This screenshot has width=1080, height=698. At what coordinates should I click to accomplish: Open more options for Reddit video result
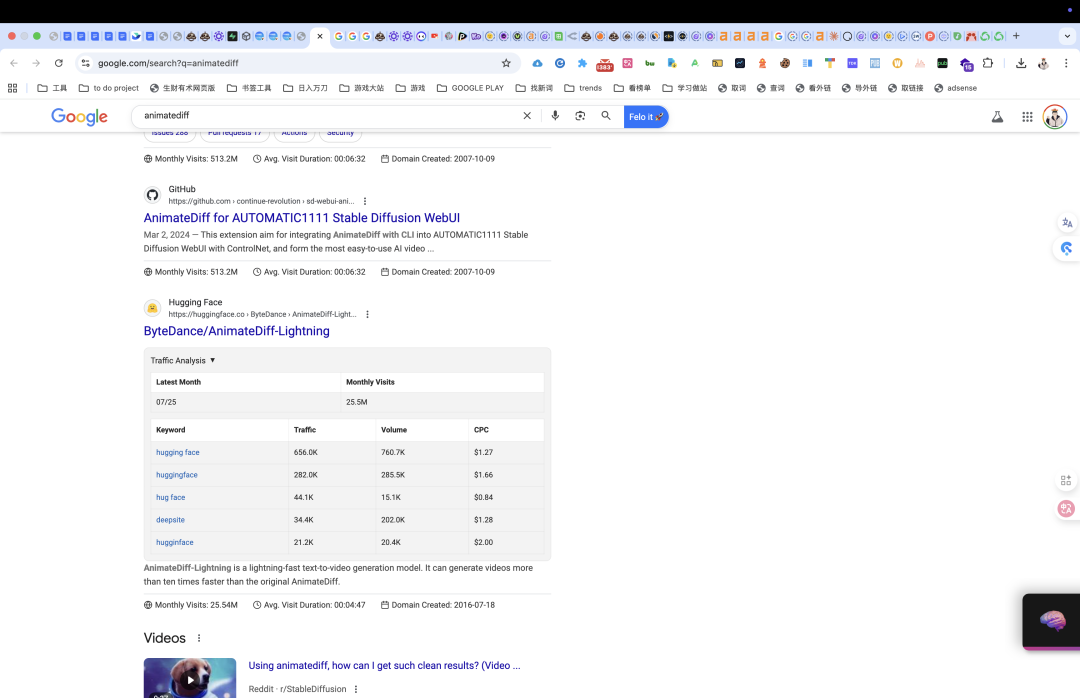(356, 689)
